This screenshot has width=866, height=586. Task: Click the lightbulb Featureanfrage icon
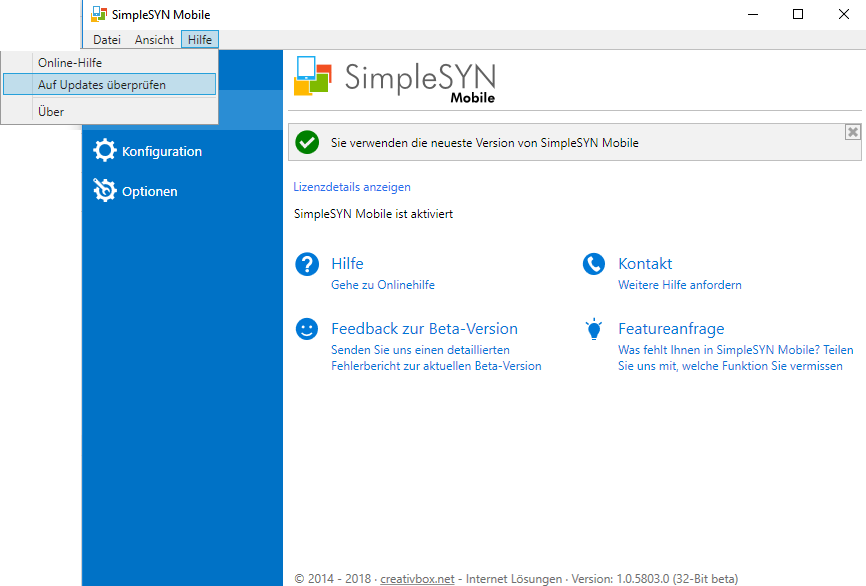(x=594, y=329)
